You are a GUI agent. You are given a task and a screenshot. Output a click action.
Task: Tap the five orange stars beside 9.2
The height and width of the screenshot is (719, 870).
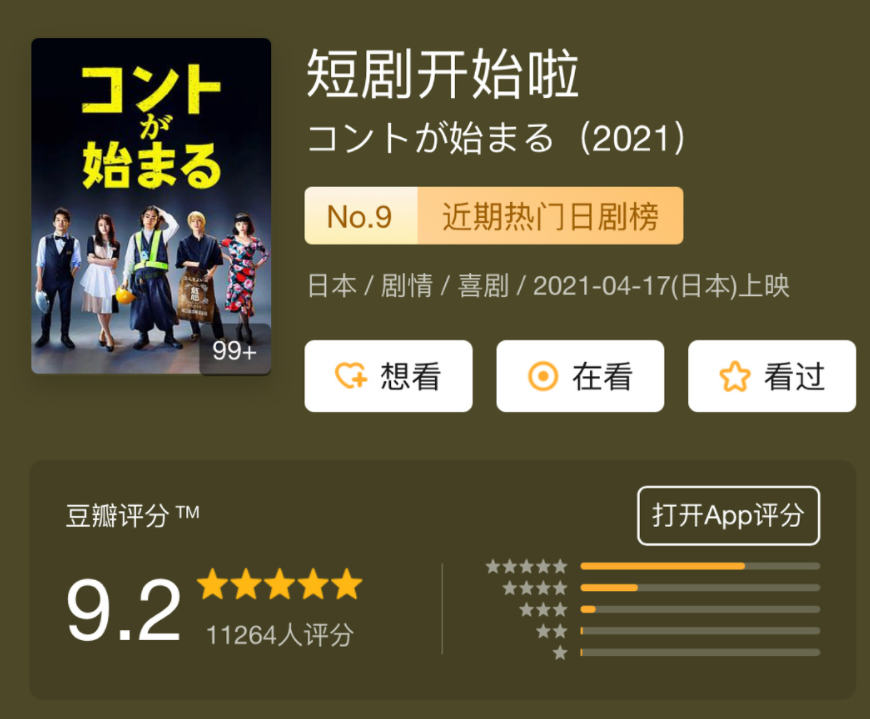[x=280, y=584]
